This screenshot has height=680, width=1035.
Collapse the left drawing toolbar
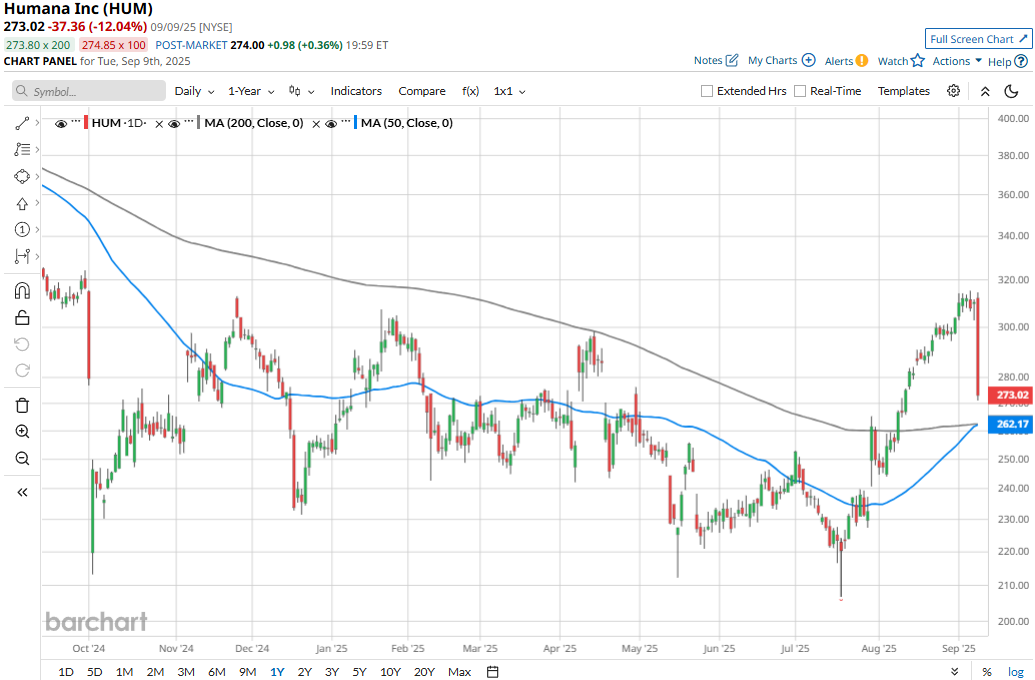click(x=22, y=492)
